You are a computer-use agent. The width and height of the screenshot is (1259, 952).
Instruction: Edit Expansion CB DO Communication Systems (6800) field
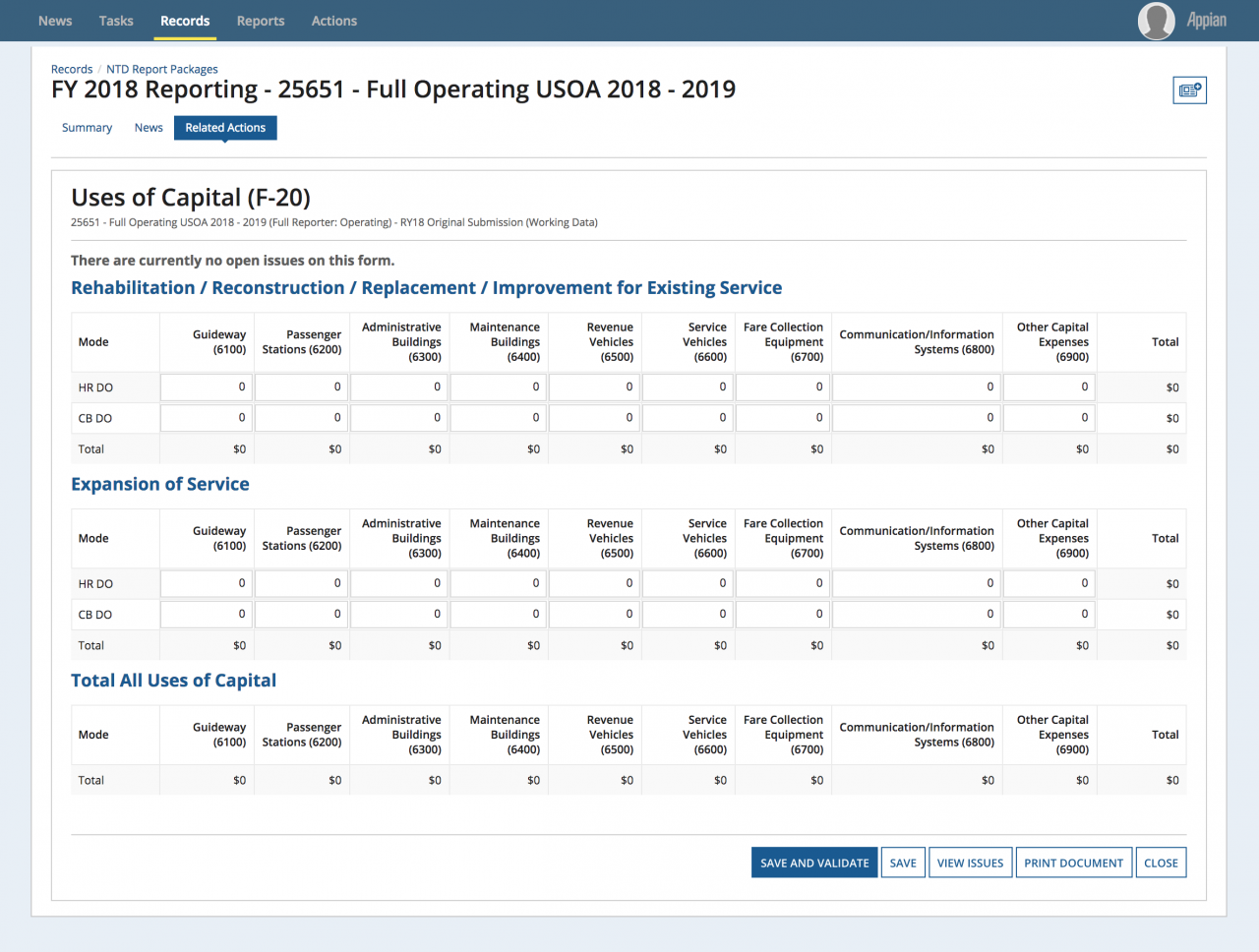tap(917, 614)
